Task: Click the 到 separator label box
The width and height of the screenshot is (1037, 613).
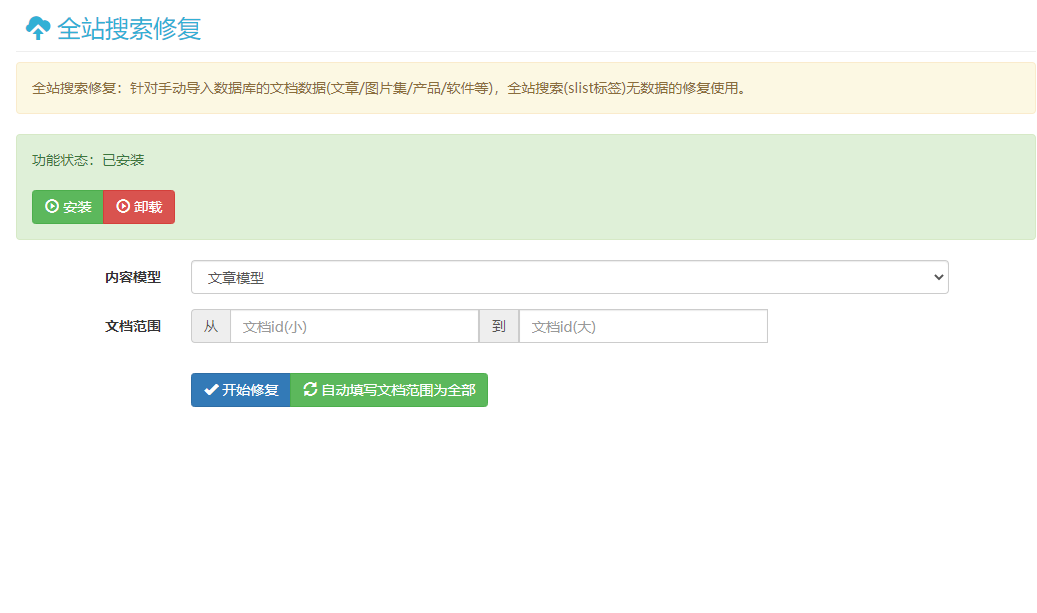Action: [499, 326]
